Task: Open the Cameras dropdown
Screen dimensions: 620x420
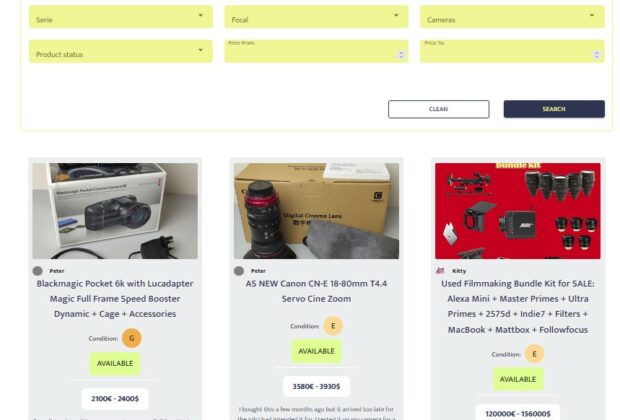Action: pyautogui.click(x=512, y=17)
